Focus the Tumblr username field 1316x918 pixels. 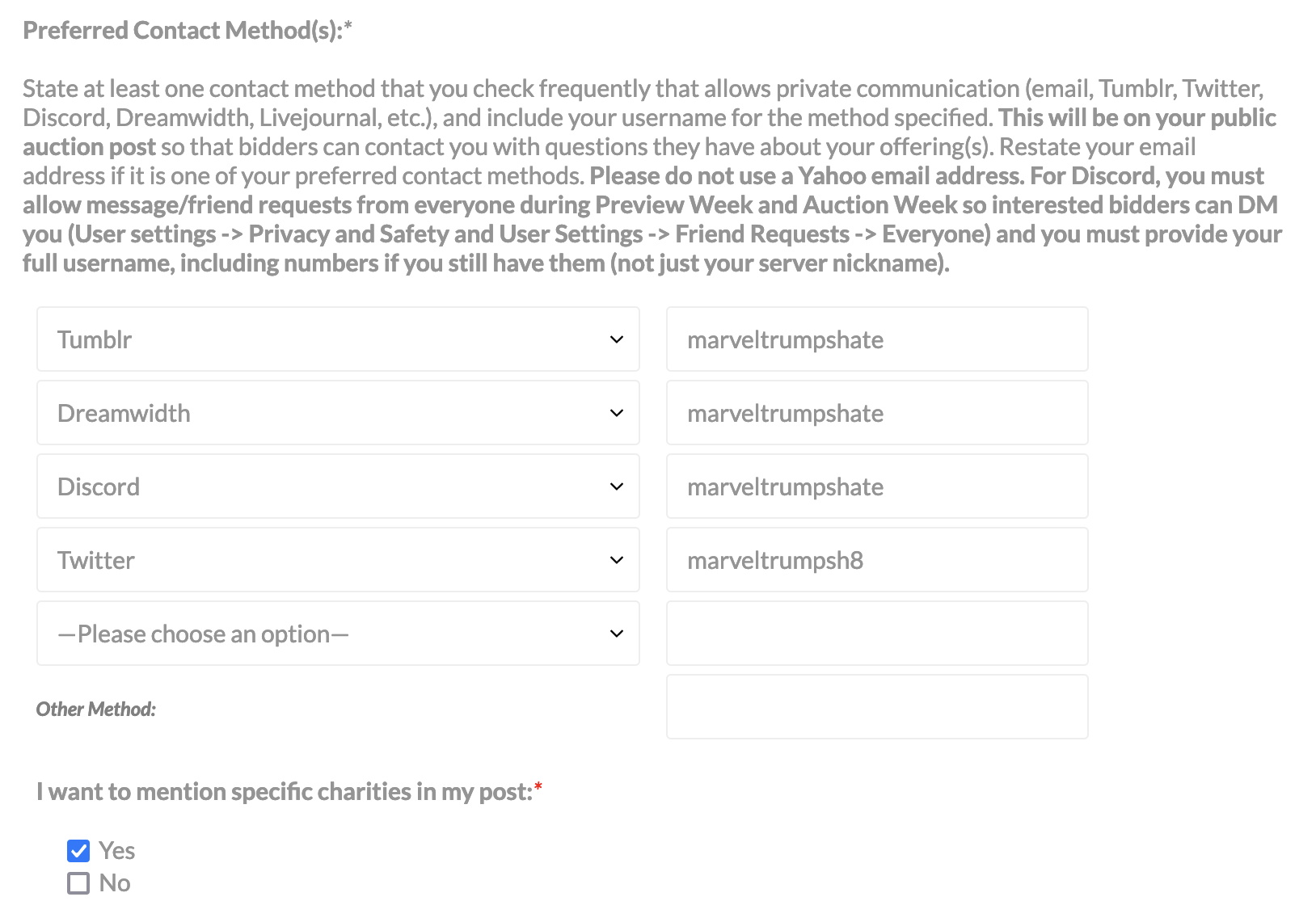tap(877, 339)
